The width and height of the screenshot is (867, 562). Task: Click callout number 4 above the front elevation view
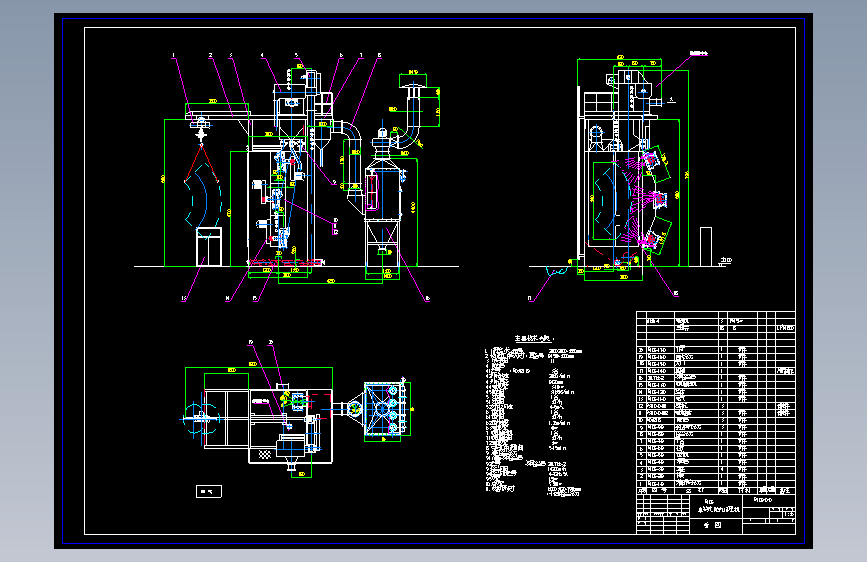pyautogui.click(x=262, y=55)
